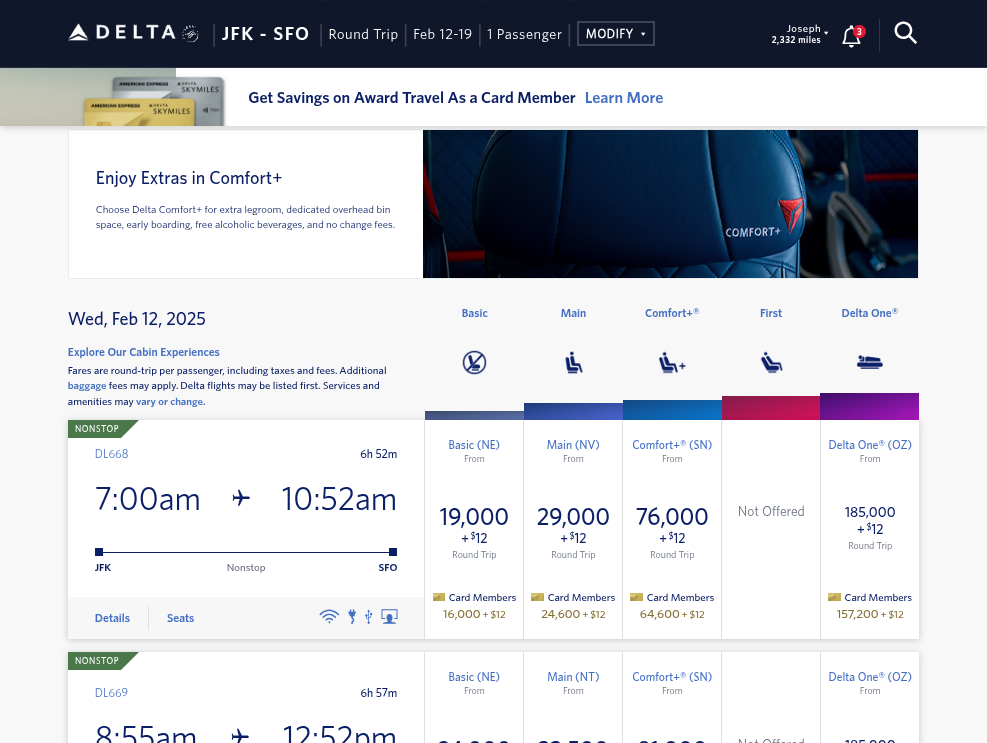Click the personal entertainment screen icon
This screenshot has height=743, width=987.
[x=390, y=616]
